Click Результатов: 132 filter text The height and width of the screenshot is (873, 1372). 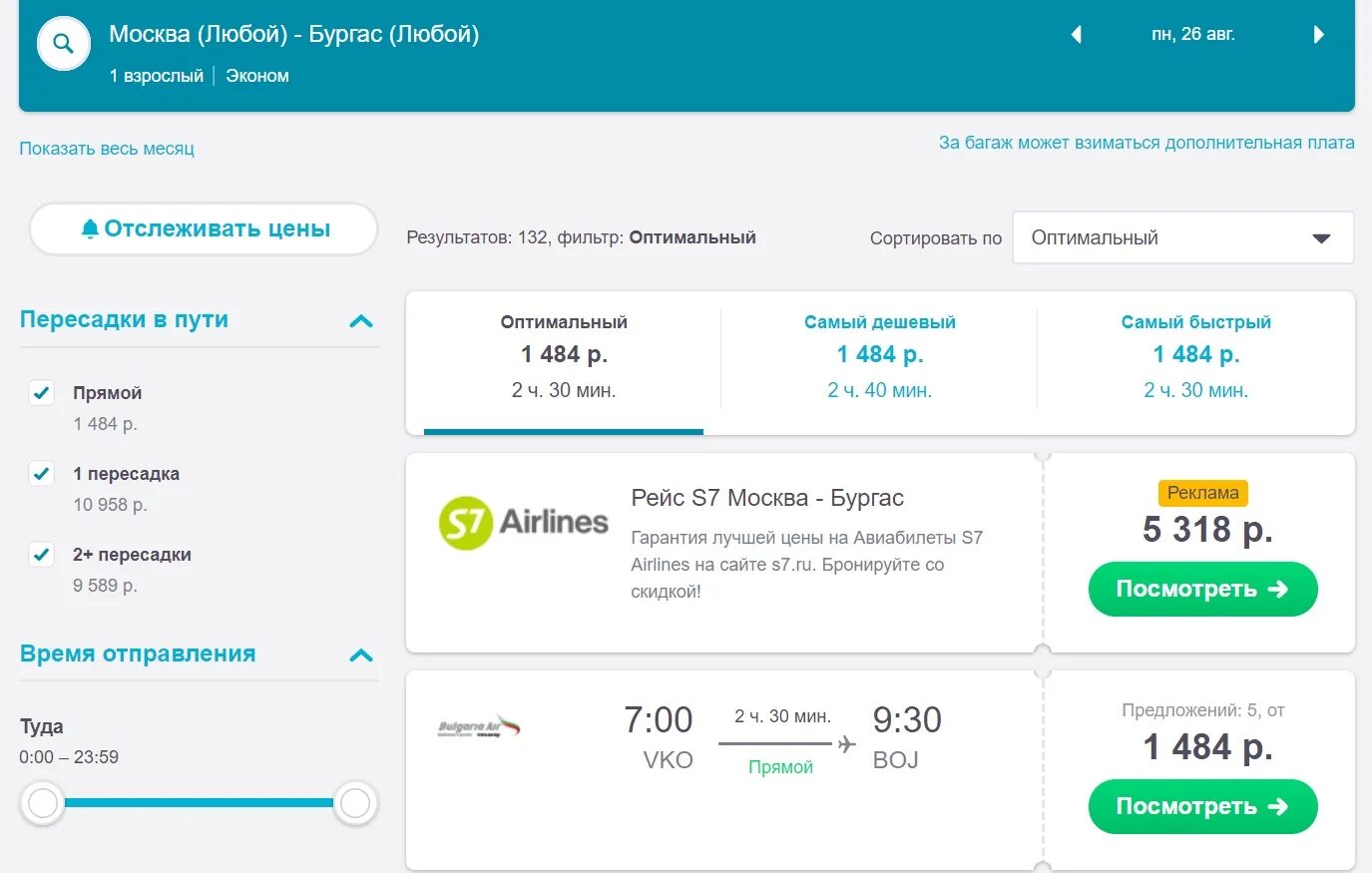[x=581, y=237]
